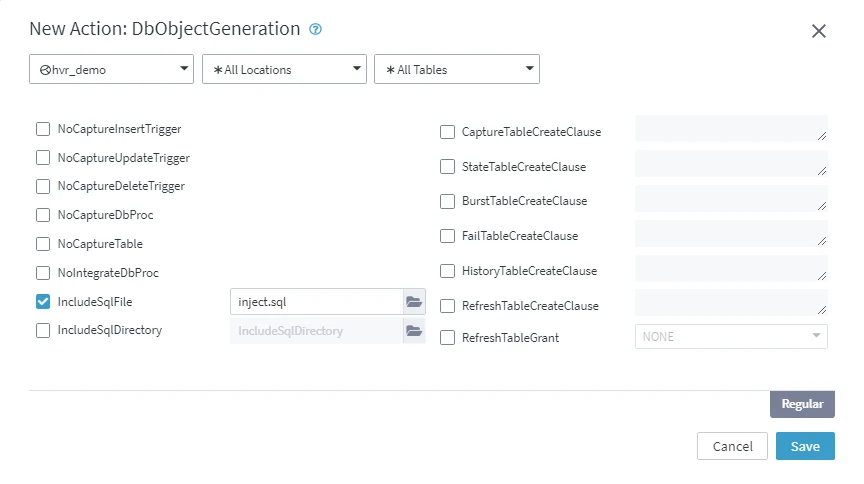
Task: Enable NoCaptureInsertTrigger checkbox
Action: coord(43,129)
